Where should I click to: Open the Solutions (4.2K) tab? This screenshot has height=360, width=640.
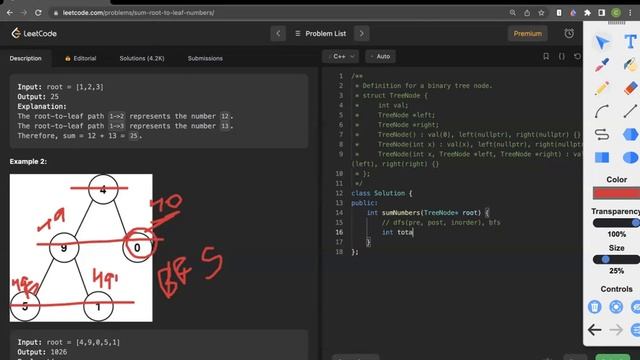pyautogui.click(x=142, y=58)
